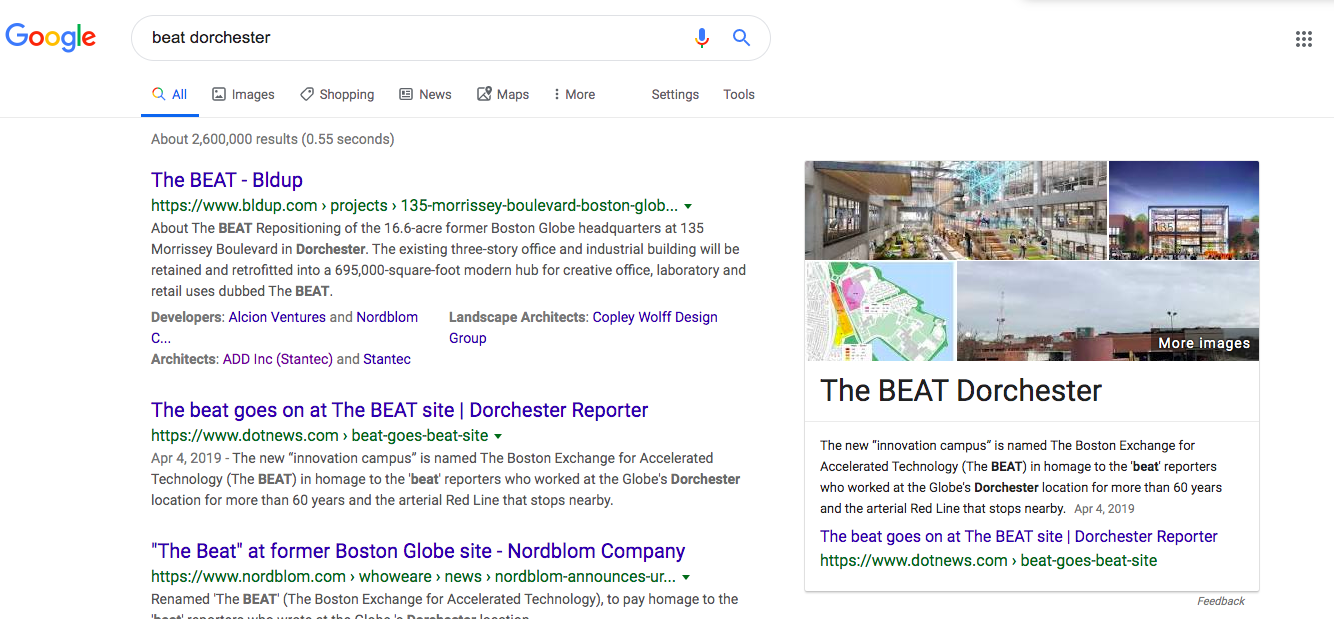
Task: Open 'The beat goes on' Dorchester Reporter result
Action: click(x=400, y=410)
